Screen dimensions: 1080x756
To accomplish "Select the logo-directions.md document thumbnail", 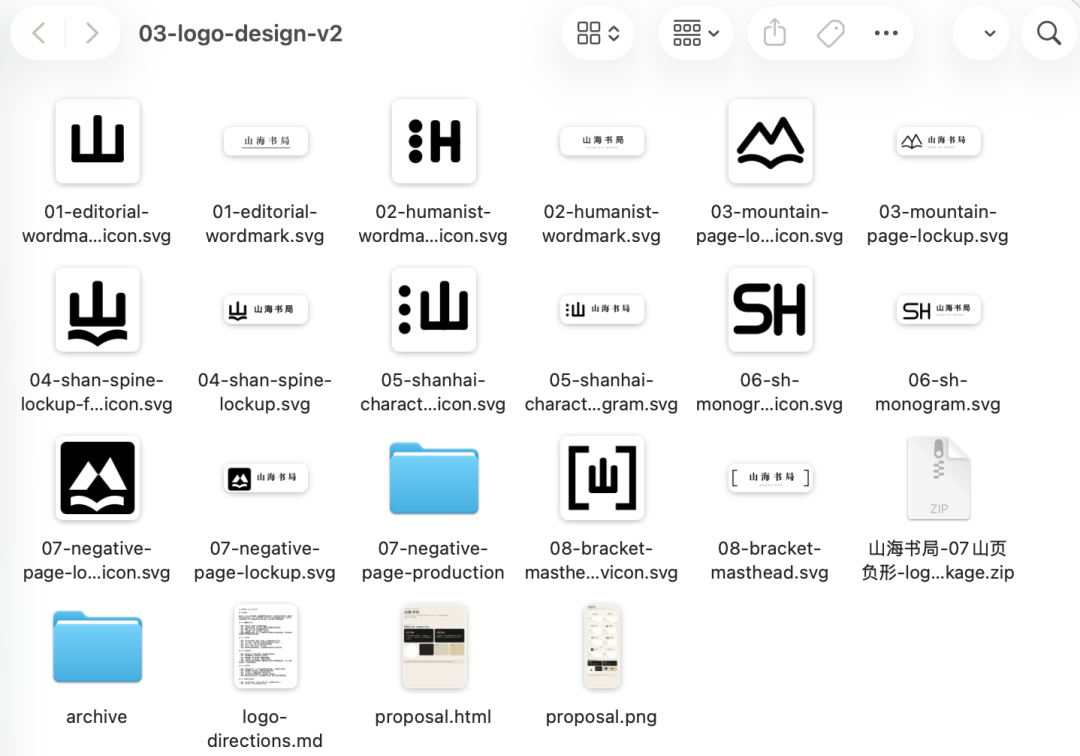I will [x=265, y=647].
